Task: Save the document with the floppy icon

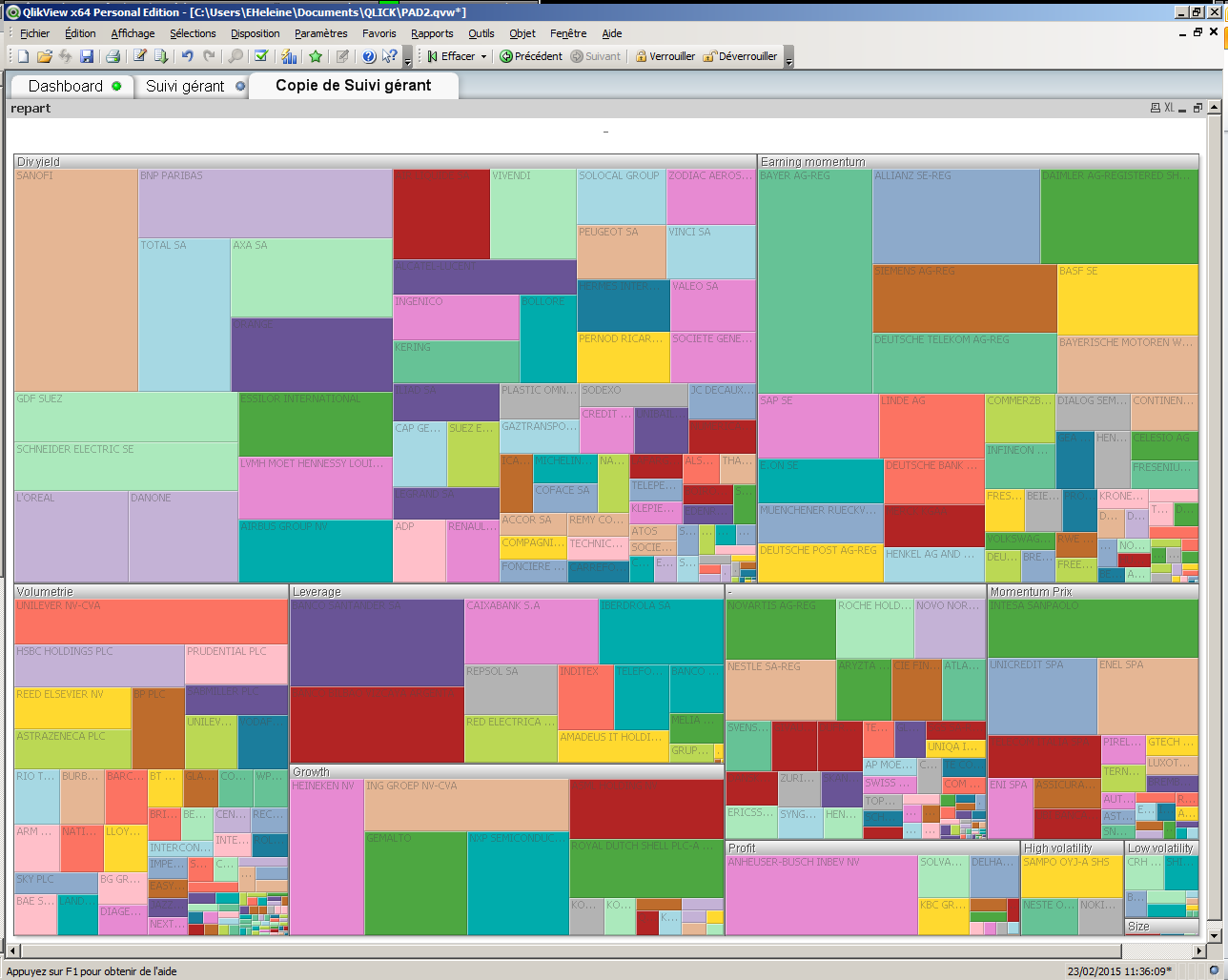Action: (x=87, y=56)
